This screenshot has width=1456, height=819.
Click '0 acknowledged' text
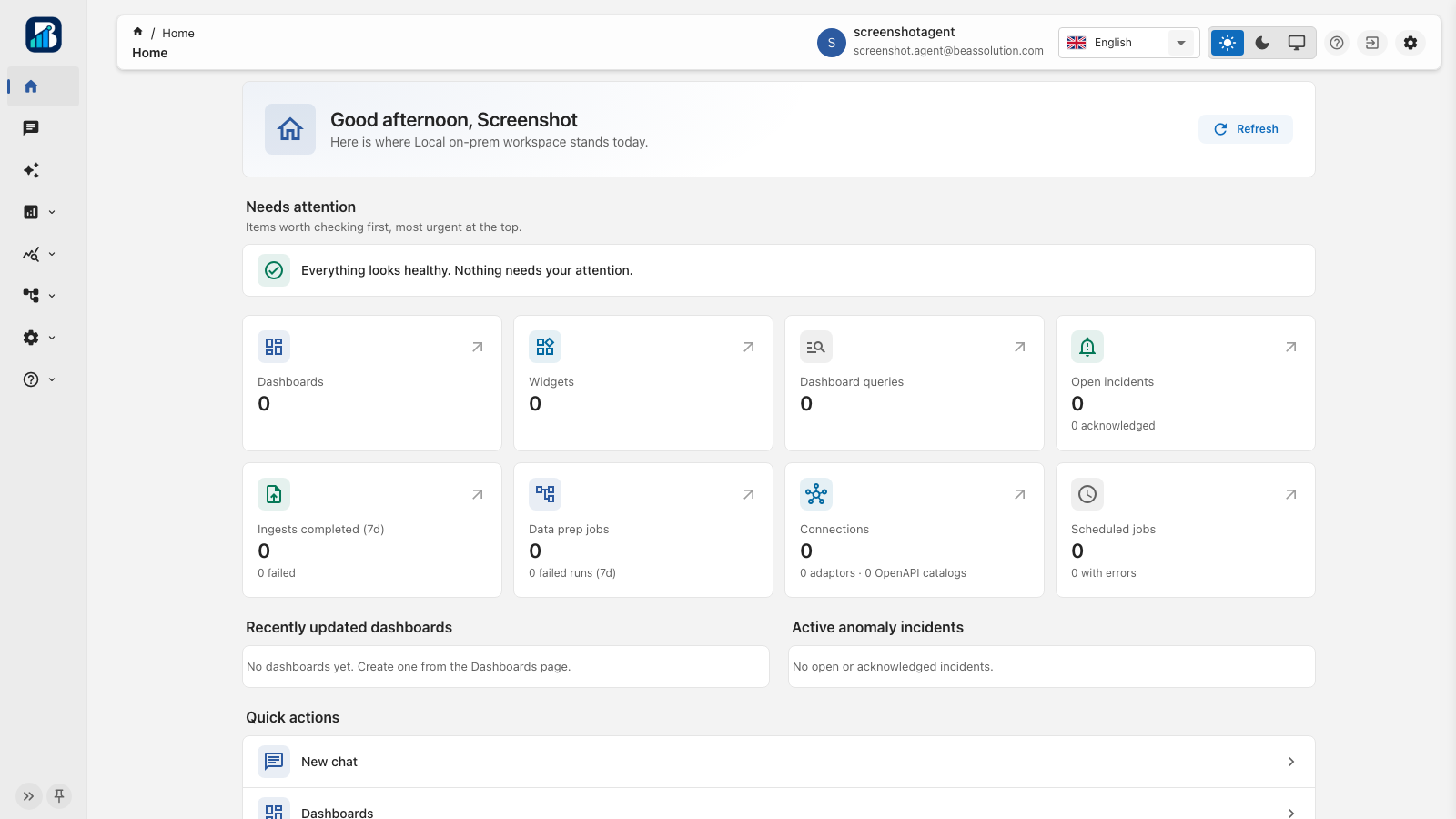click(x=1113, y=426)
